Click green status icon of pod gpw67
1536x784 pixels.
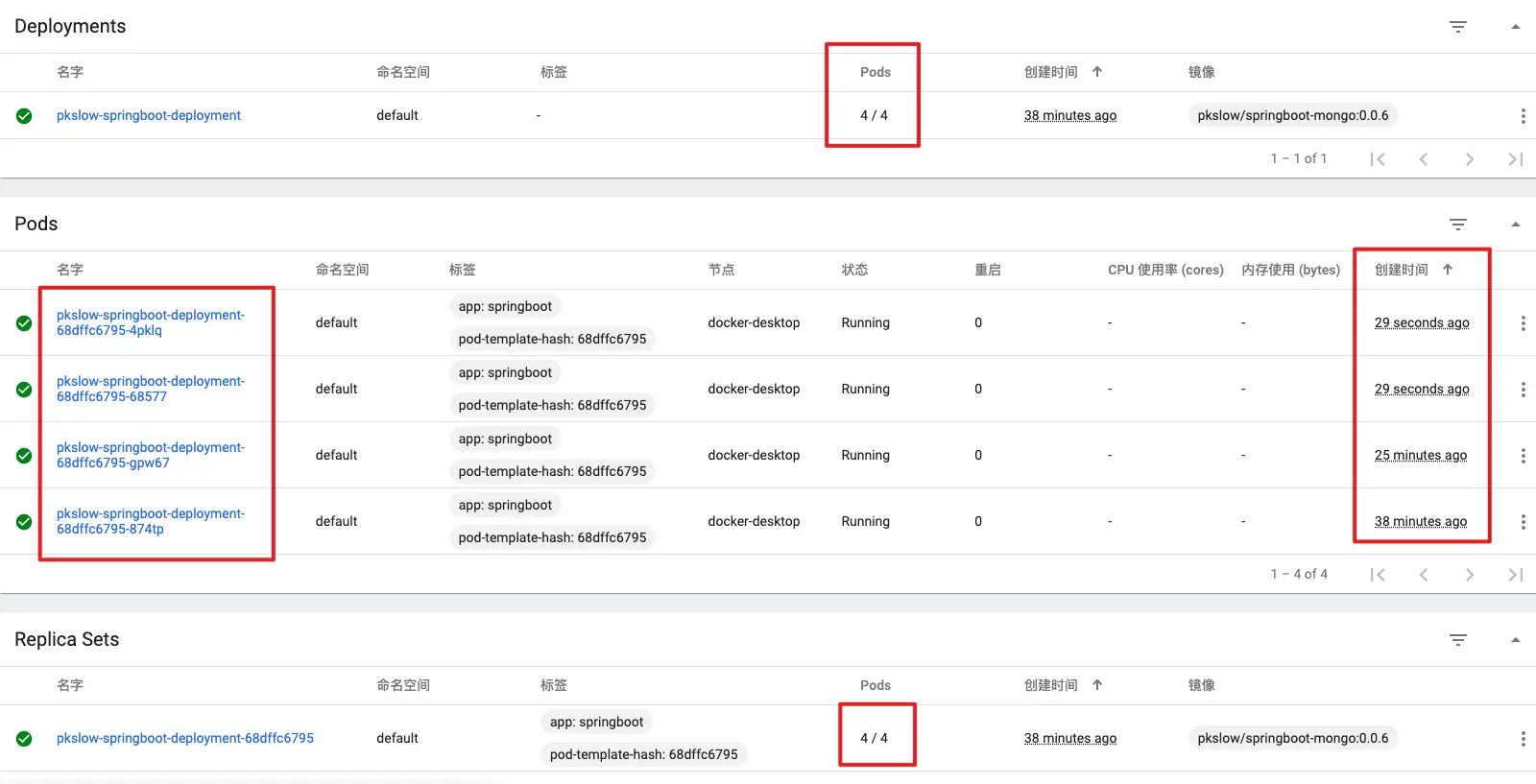(x=24, y=456)
